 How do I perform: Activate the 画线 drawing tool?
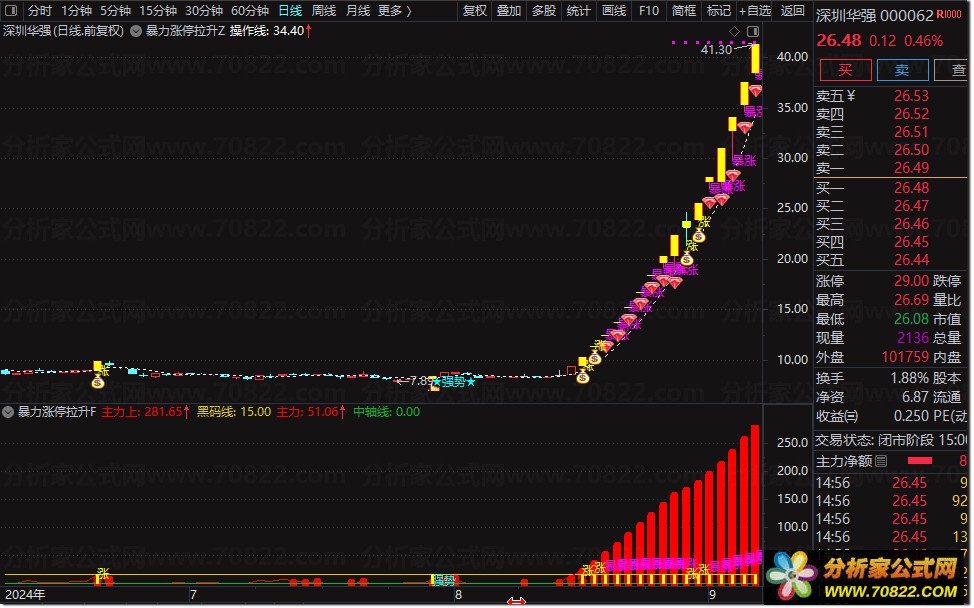pos(614,11)
